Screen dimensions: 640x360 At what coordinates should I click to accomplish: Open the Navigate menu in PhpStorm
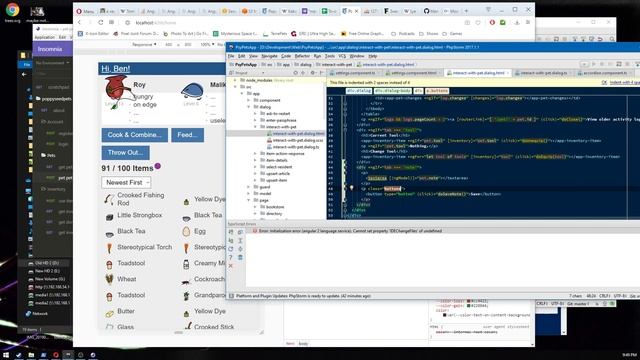(269, 56)
